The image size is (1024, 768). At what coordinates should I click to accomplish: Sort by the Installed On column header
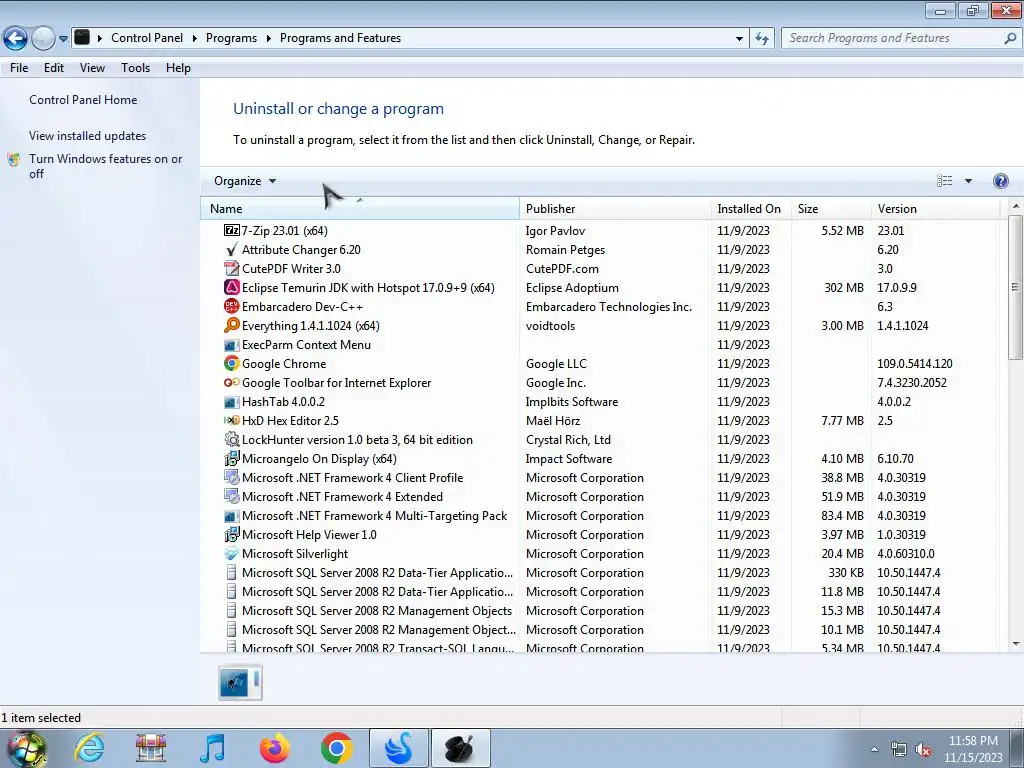(x=750, y=209)
